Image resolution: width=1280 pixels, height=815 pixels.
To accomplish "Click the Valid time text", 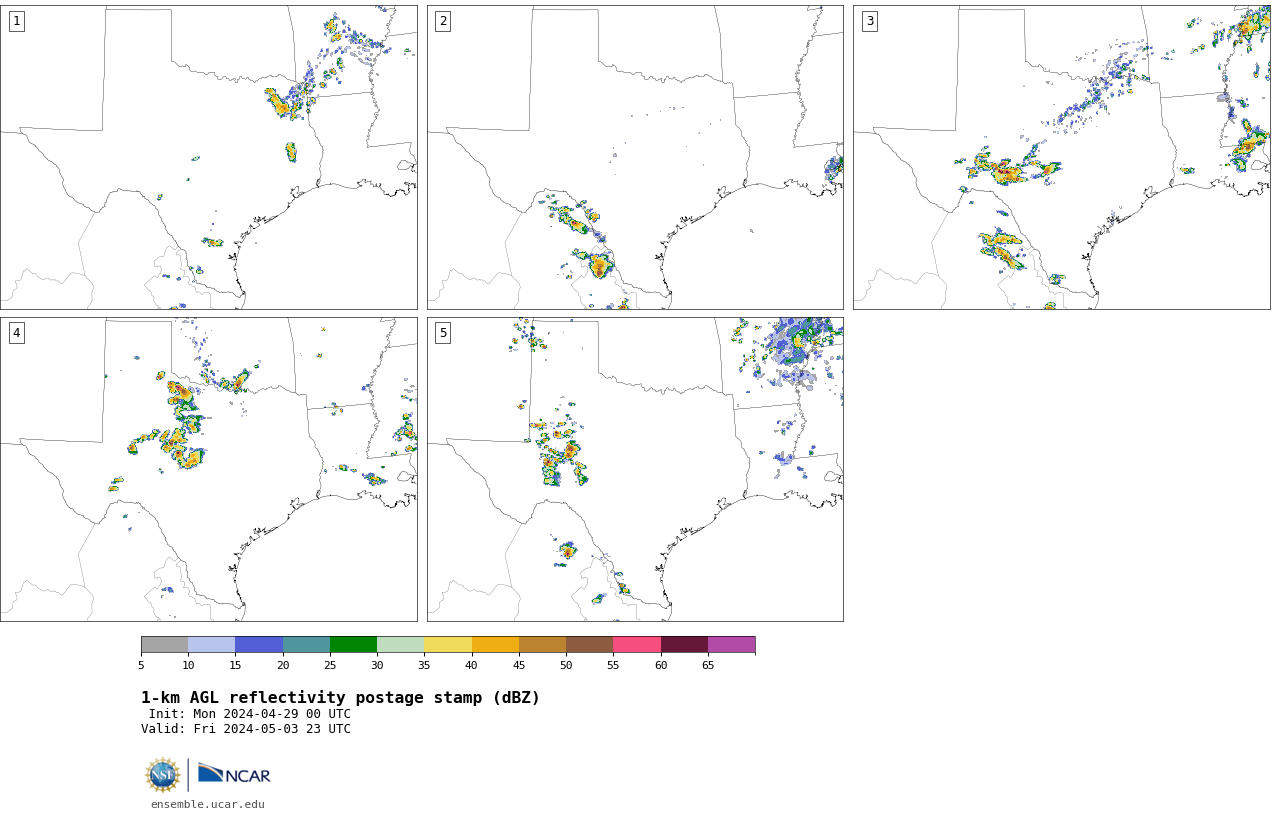I will 246,729.
